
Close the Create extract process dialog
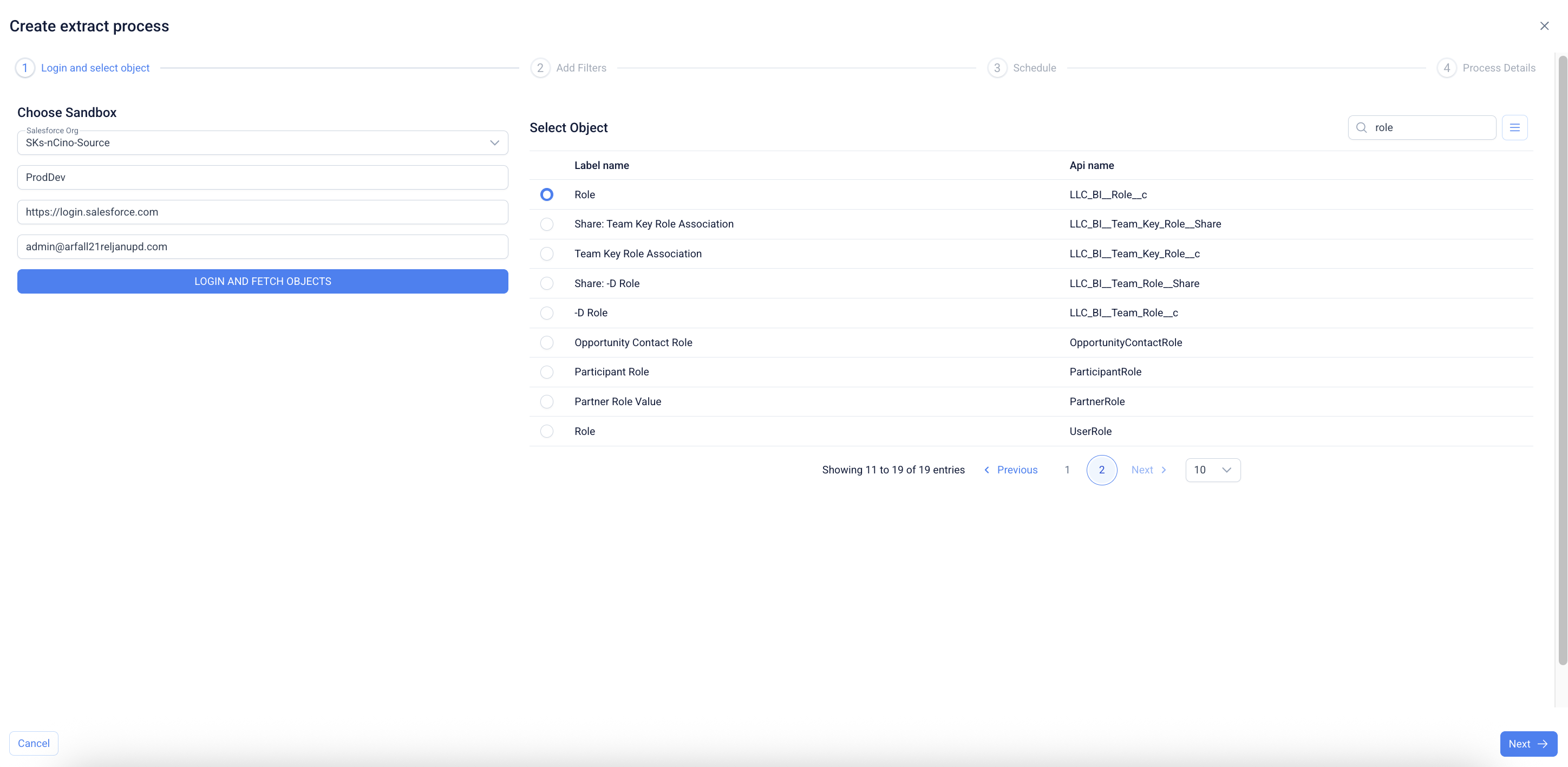tap(1544, 25)
